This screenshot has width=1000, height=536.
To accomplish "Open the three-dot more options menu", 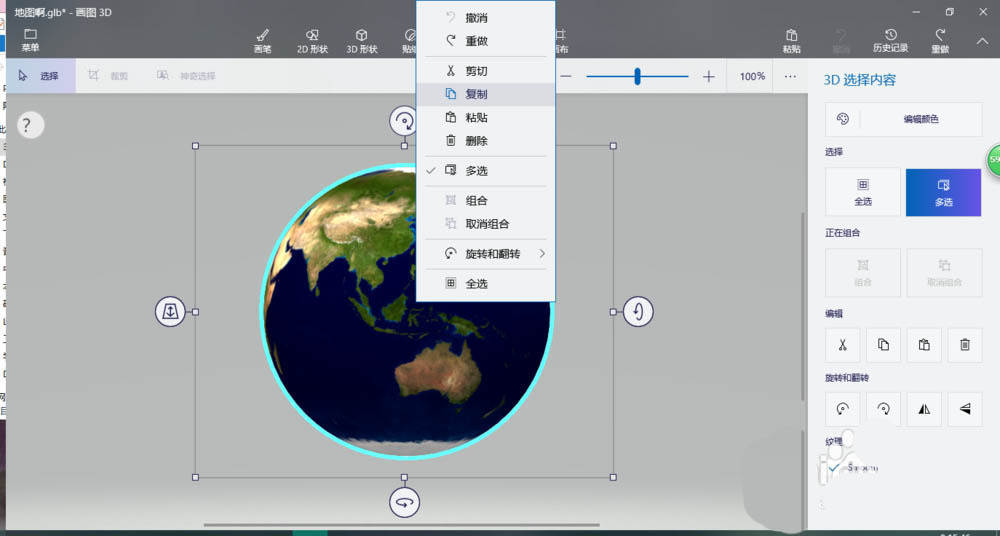I will pyautogui.click(x=790, y=77).
